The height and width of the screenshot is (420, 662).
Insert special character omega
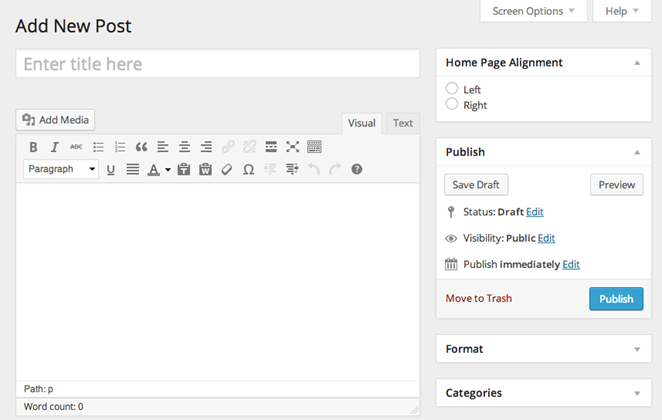249,169
